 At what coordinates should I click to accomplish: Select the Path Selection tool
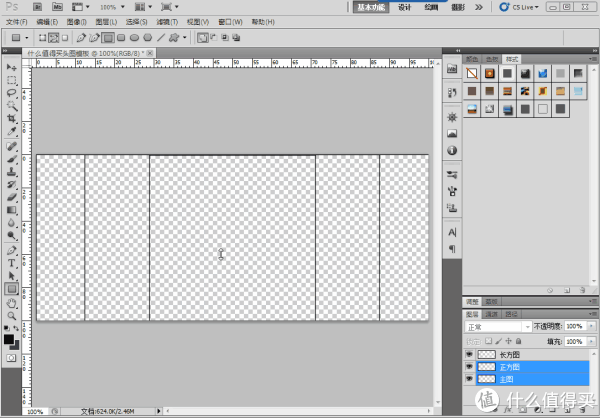pos(11,276)
